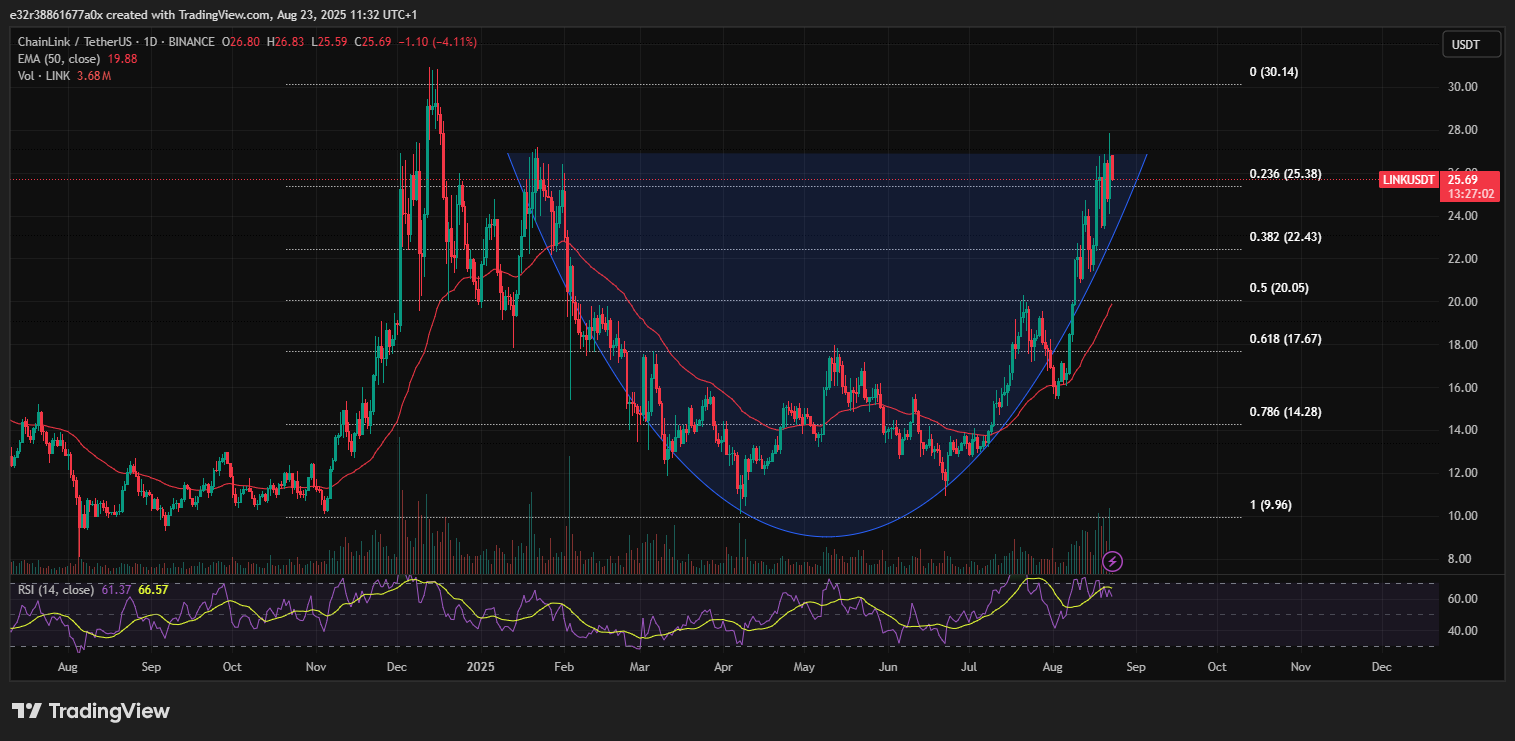Click the Mar label on time axis
The image size is (1515, 741).
(640, 665)
